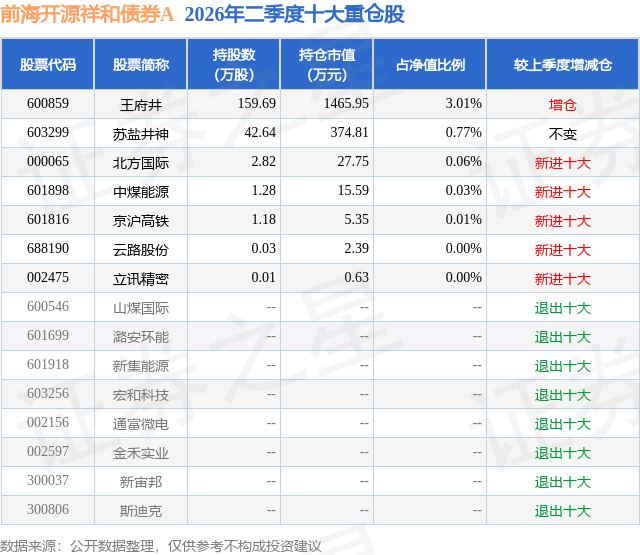Click stock code 688190
Viewport: 640px width, 555px height.
(x=48, y=248)
